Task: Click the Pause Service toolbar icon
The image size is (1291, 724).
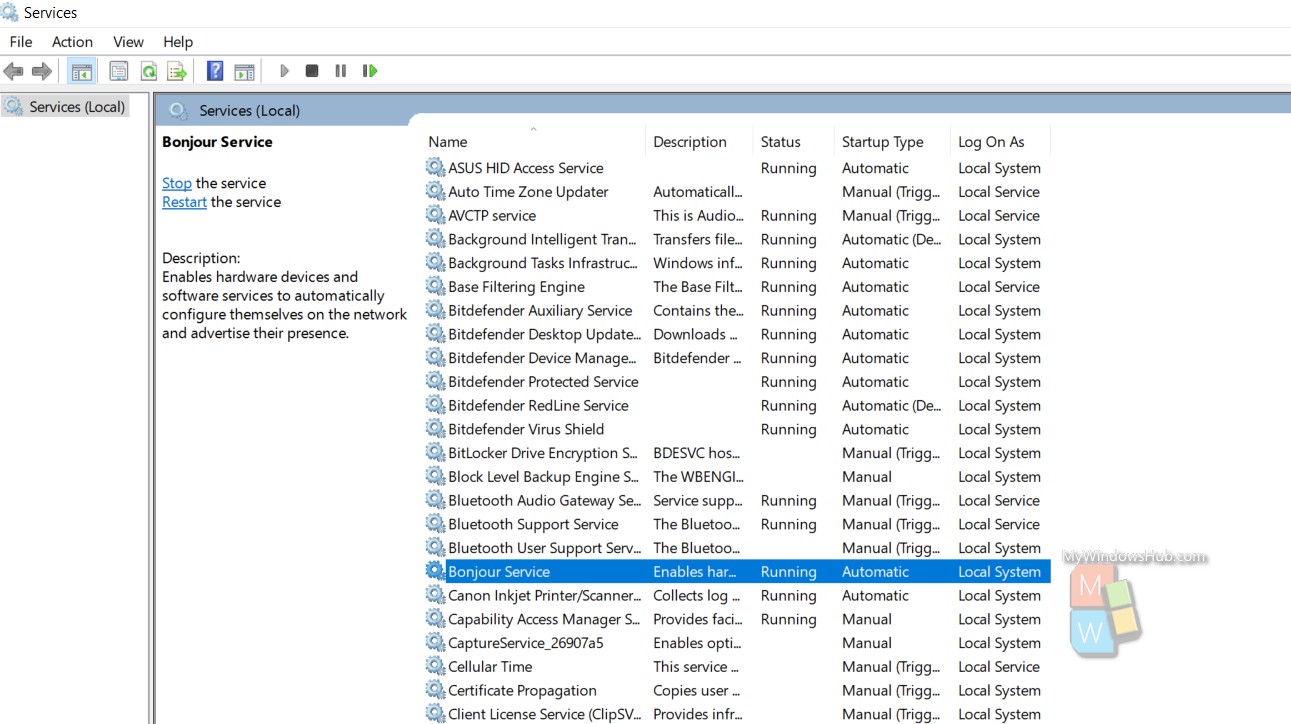Action: pyautogui.click(x=341, y=71)
